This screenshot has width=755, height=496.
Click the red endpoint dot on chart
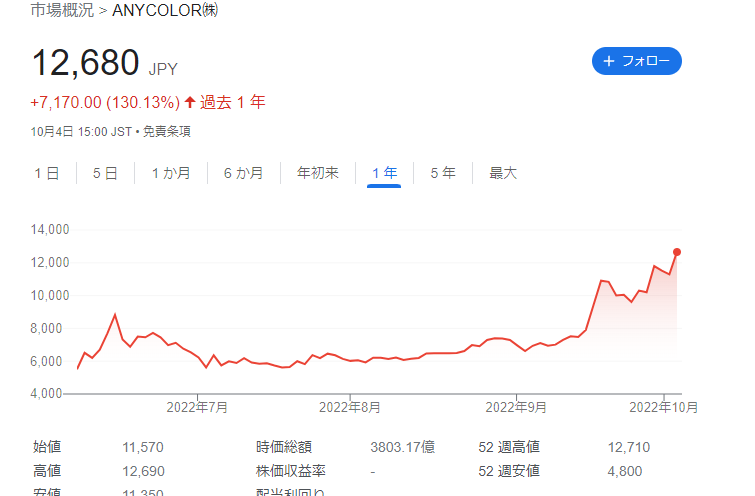677,252
